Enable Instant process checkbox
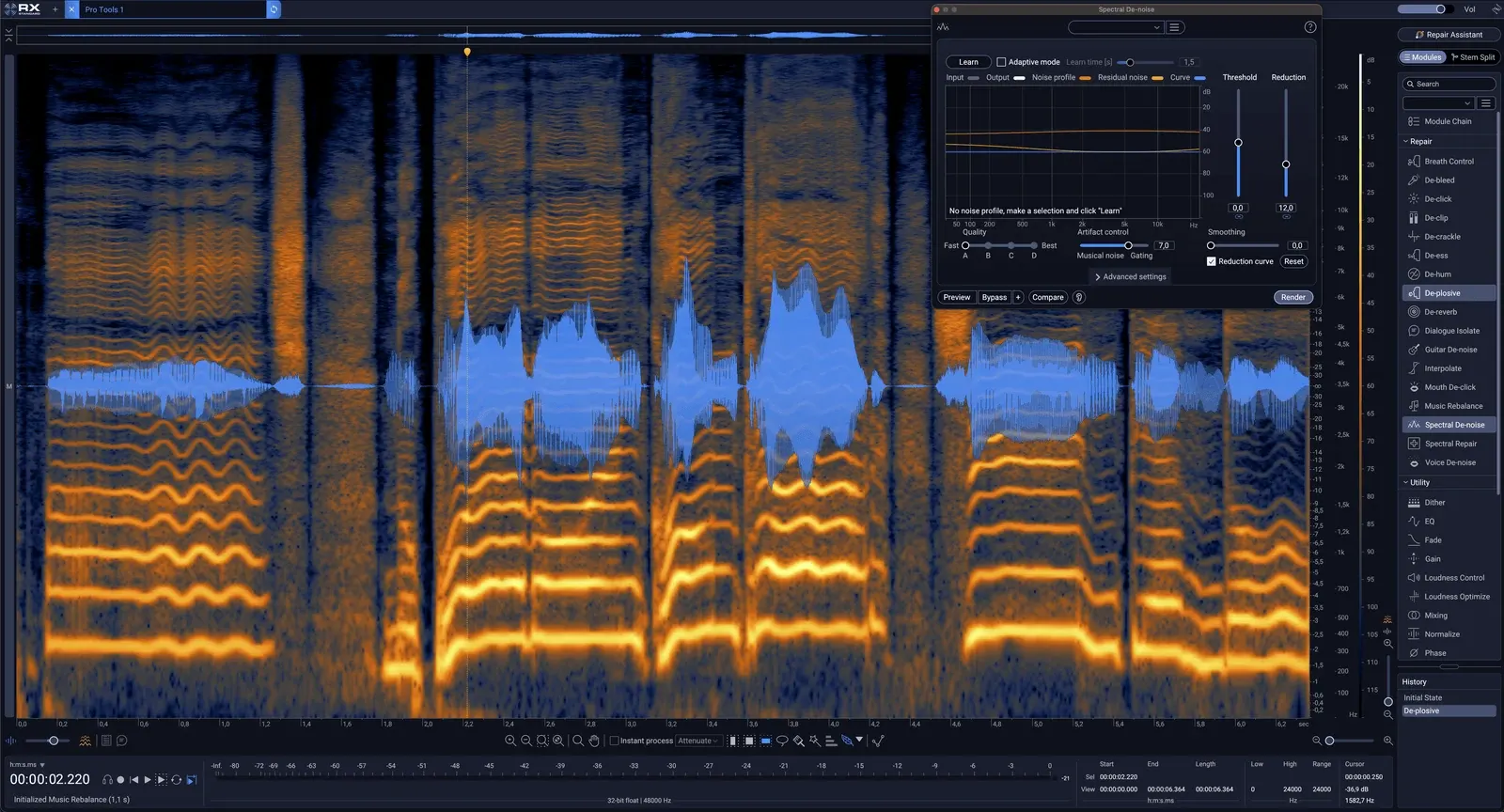 click(614, 741)
